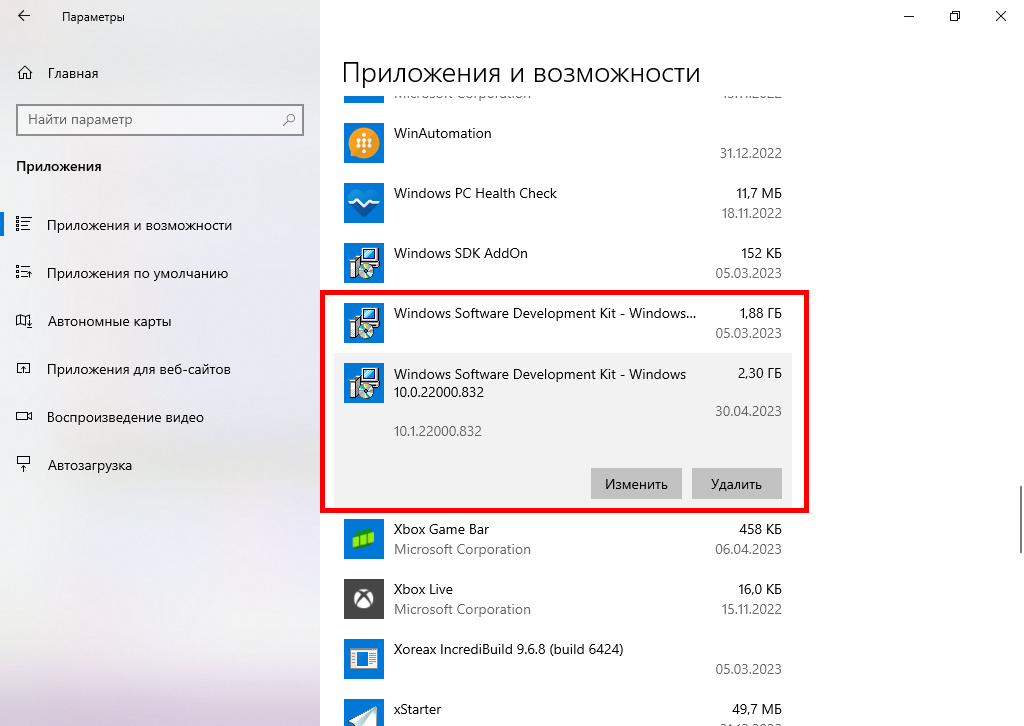Select Приложения для веб-сайтов
The image size is (1024, 726).
138,369
